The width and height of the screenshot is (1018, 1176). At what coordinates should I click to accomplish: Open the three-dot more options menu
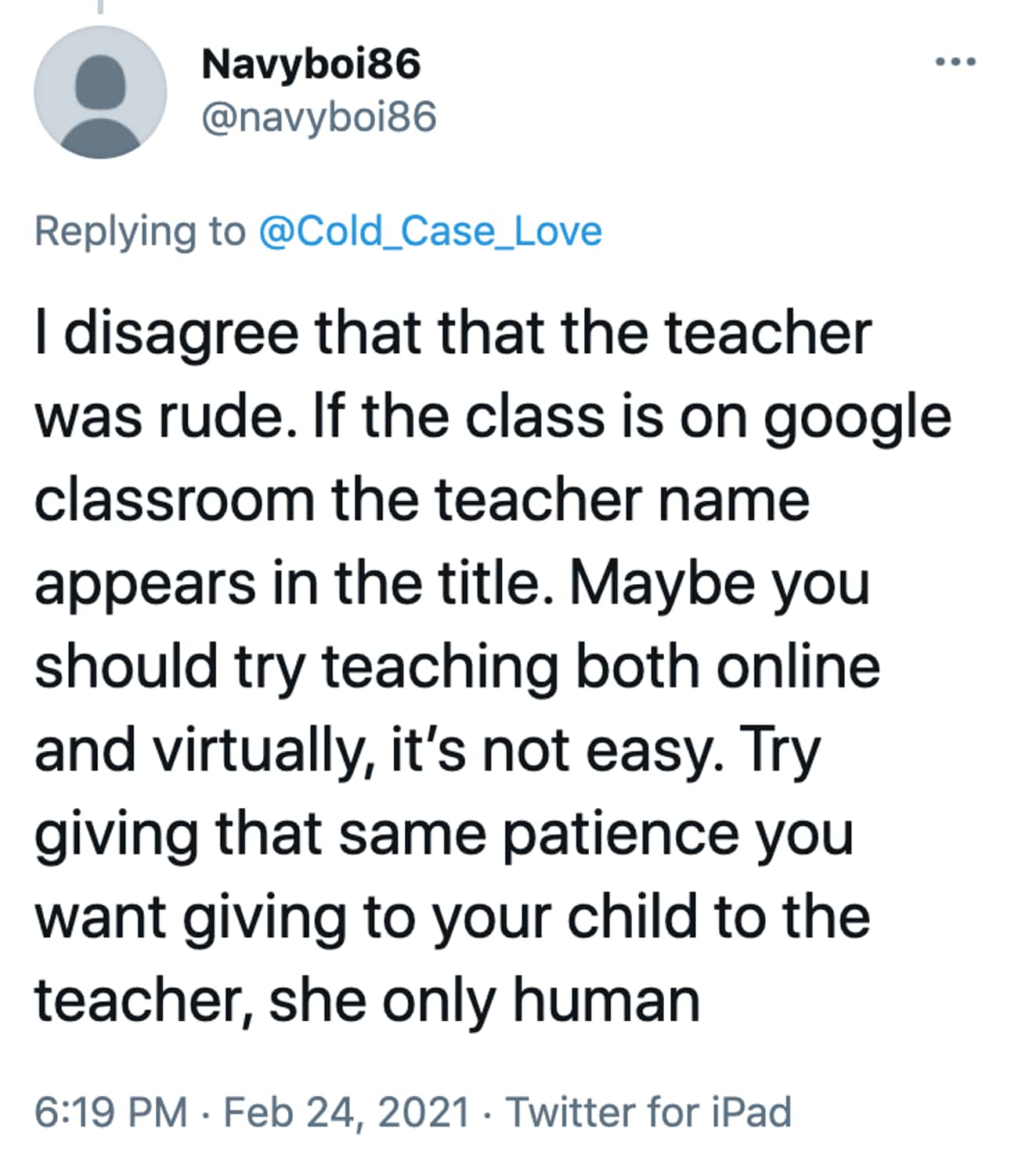click(x=955, y=61)
